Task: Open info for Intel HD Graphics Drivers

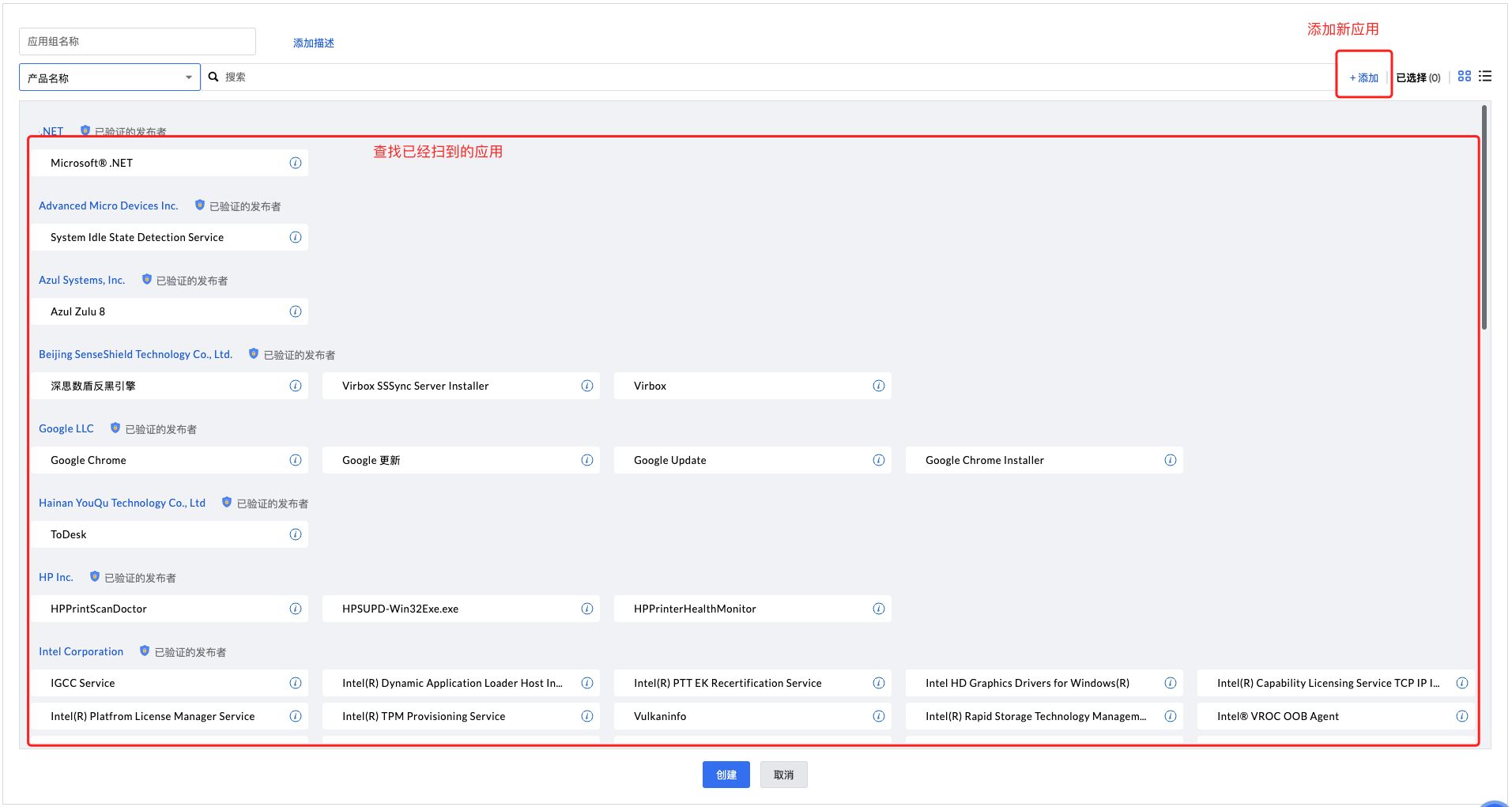Action: 1171,683
